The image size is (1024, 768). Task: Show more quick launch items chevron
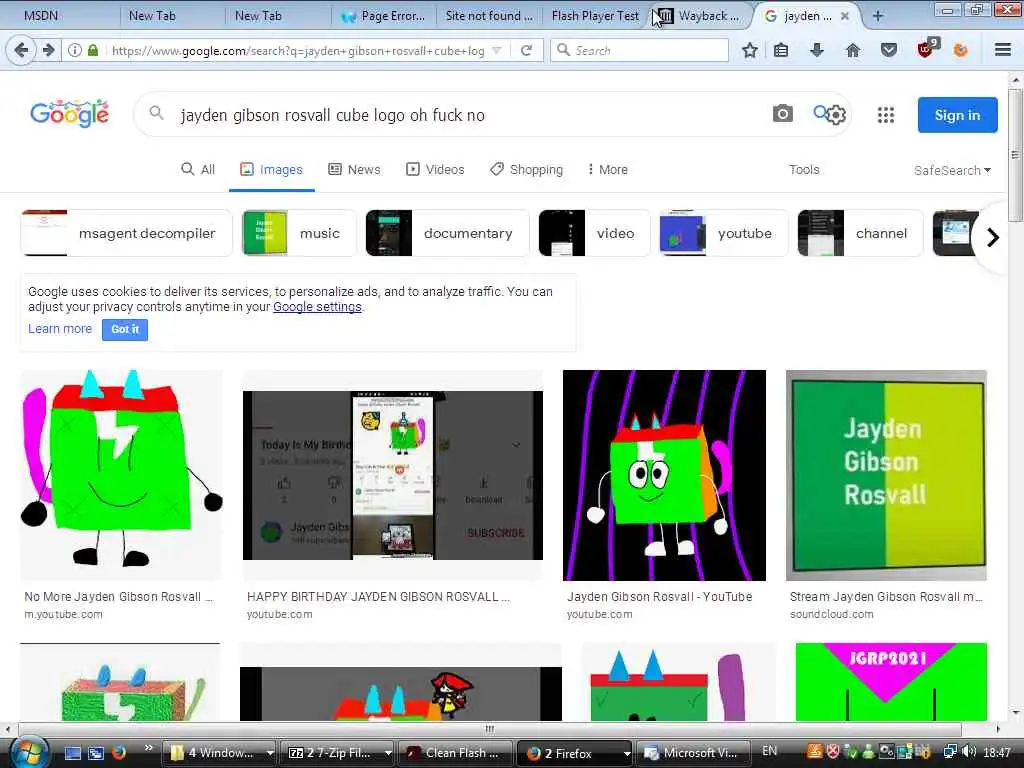pyautogui.click(x=148, y=748)
